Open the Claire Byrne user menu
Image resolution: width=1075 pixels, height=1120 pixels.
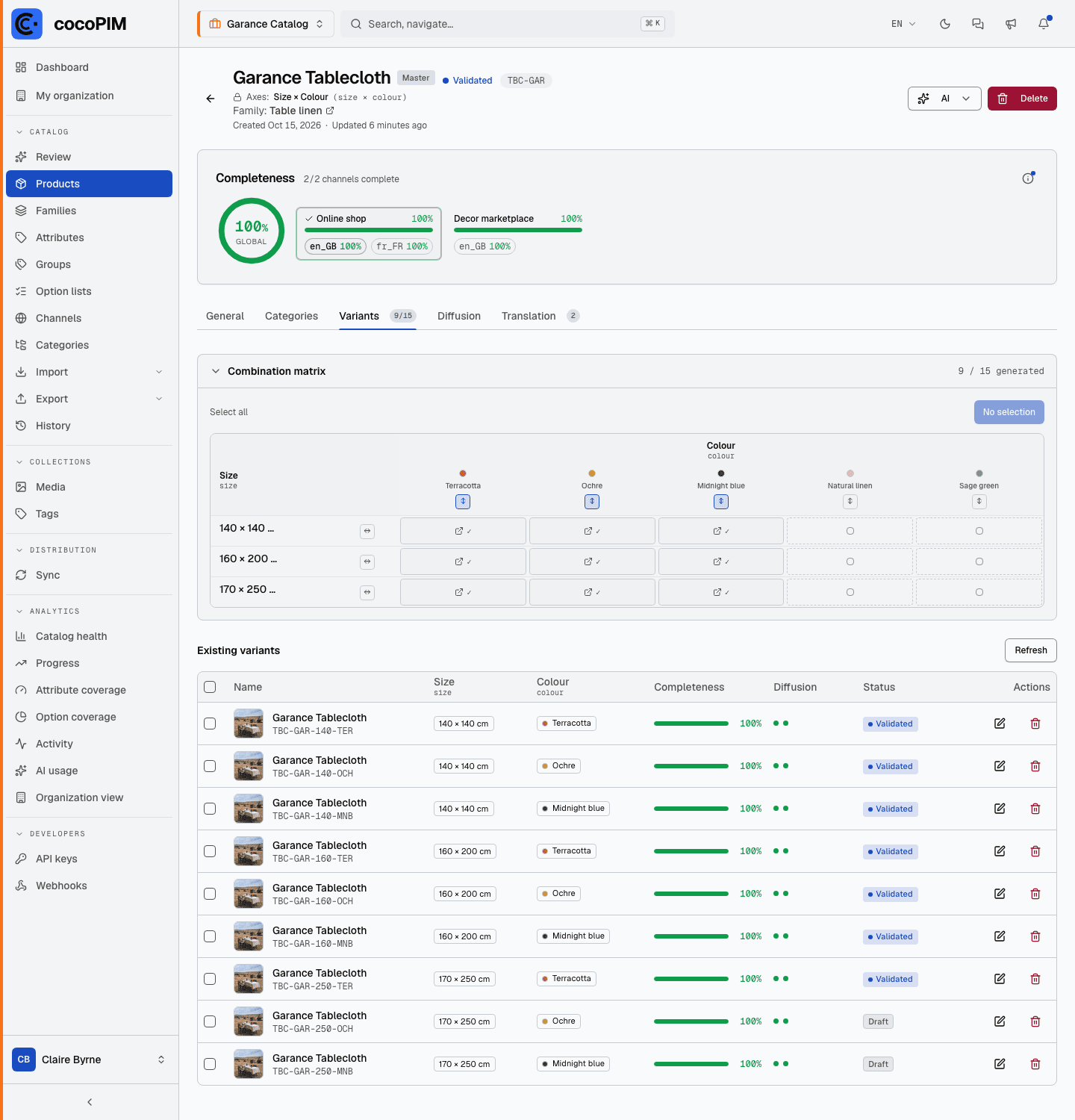90,1060
